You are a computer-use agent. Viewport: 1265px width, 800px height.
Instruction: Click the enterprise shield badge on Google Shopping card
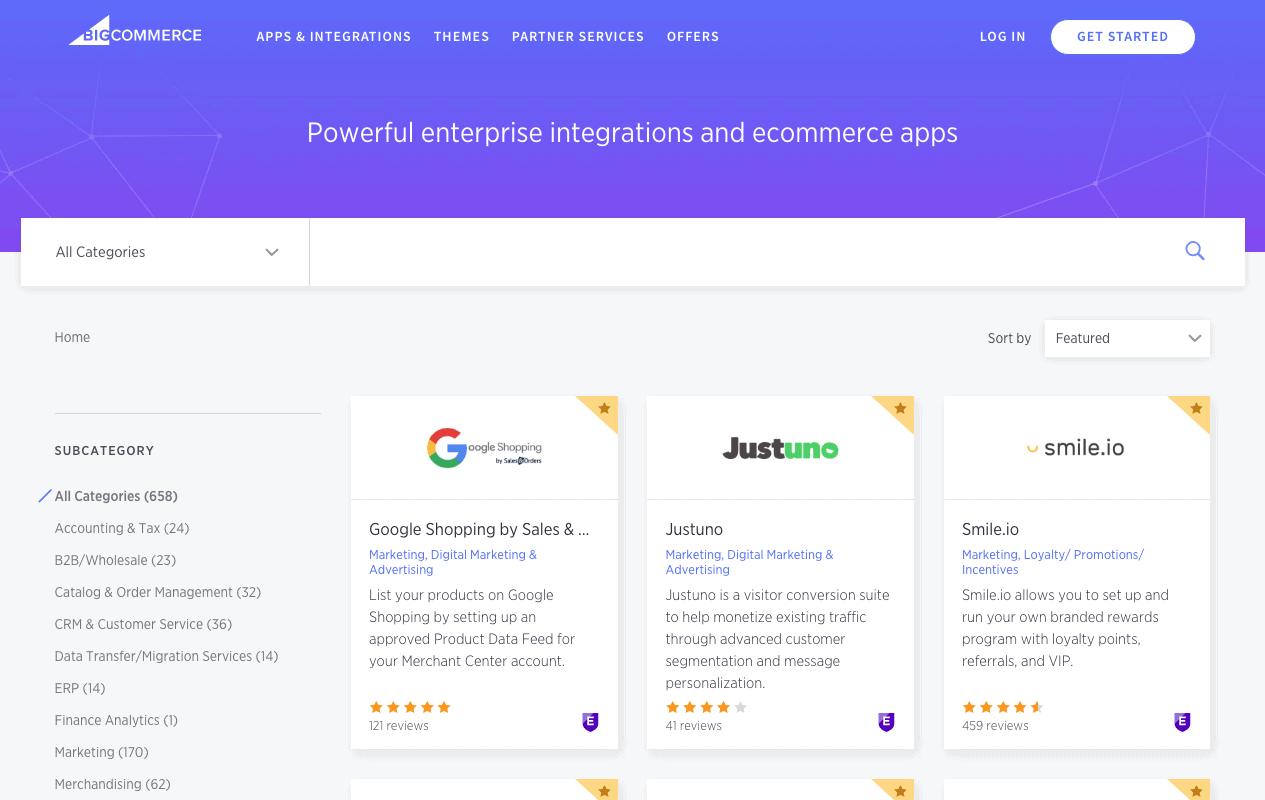(x=590, y=722)
